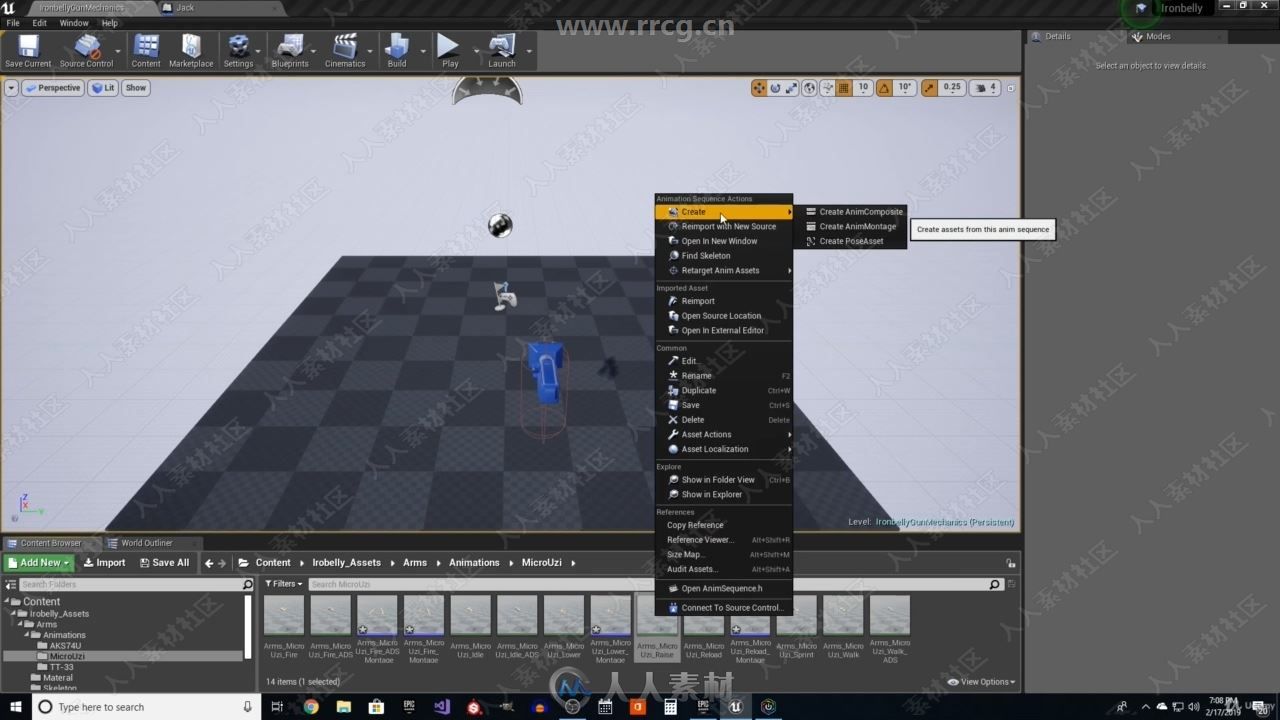Open the Window menu
The image size is (1280, 720).
pyautogui.click(x=74, y=22)
